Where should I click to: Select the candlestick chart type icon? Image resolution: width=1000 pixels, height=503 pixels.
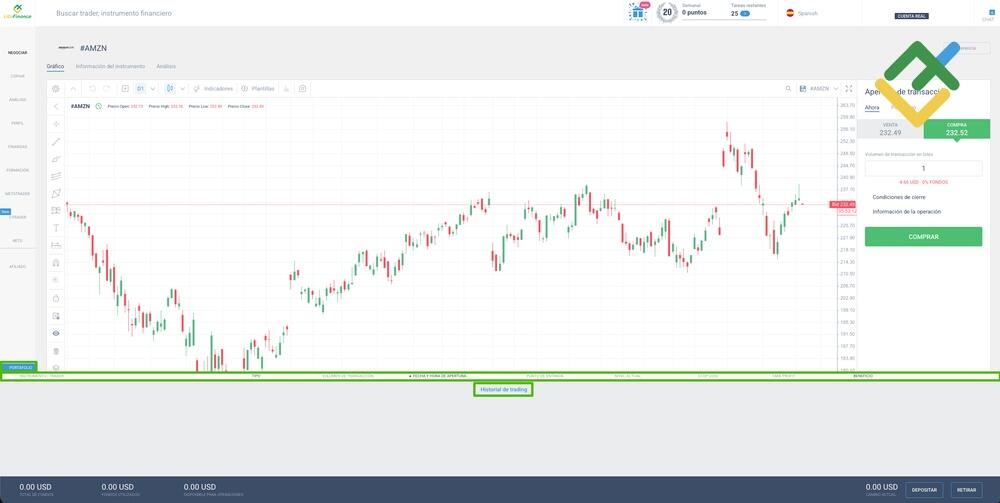point(170,89)
